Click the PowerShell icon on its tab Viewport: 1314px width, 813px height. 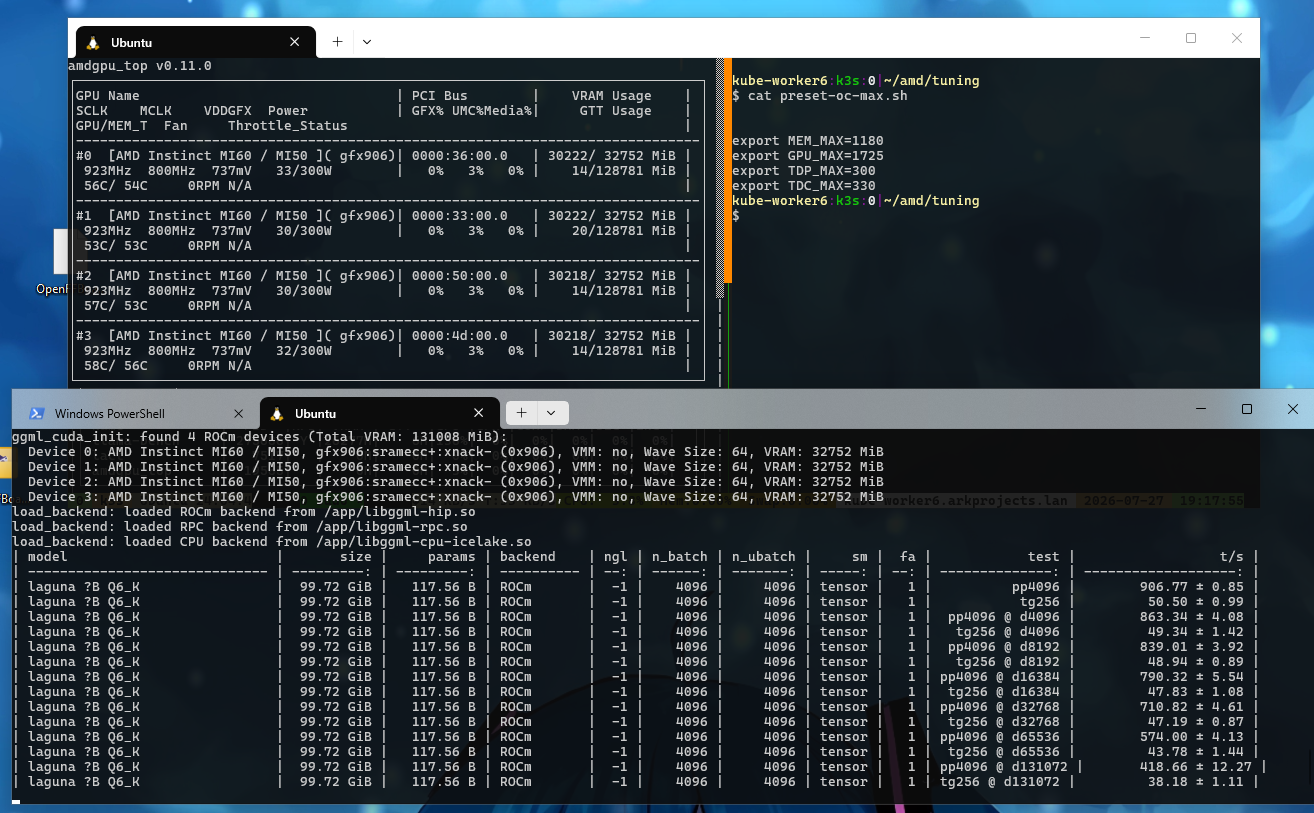[x=37, y=413]
